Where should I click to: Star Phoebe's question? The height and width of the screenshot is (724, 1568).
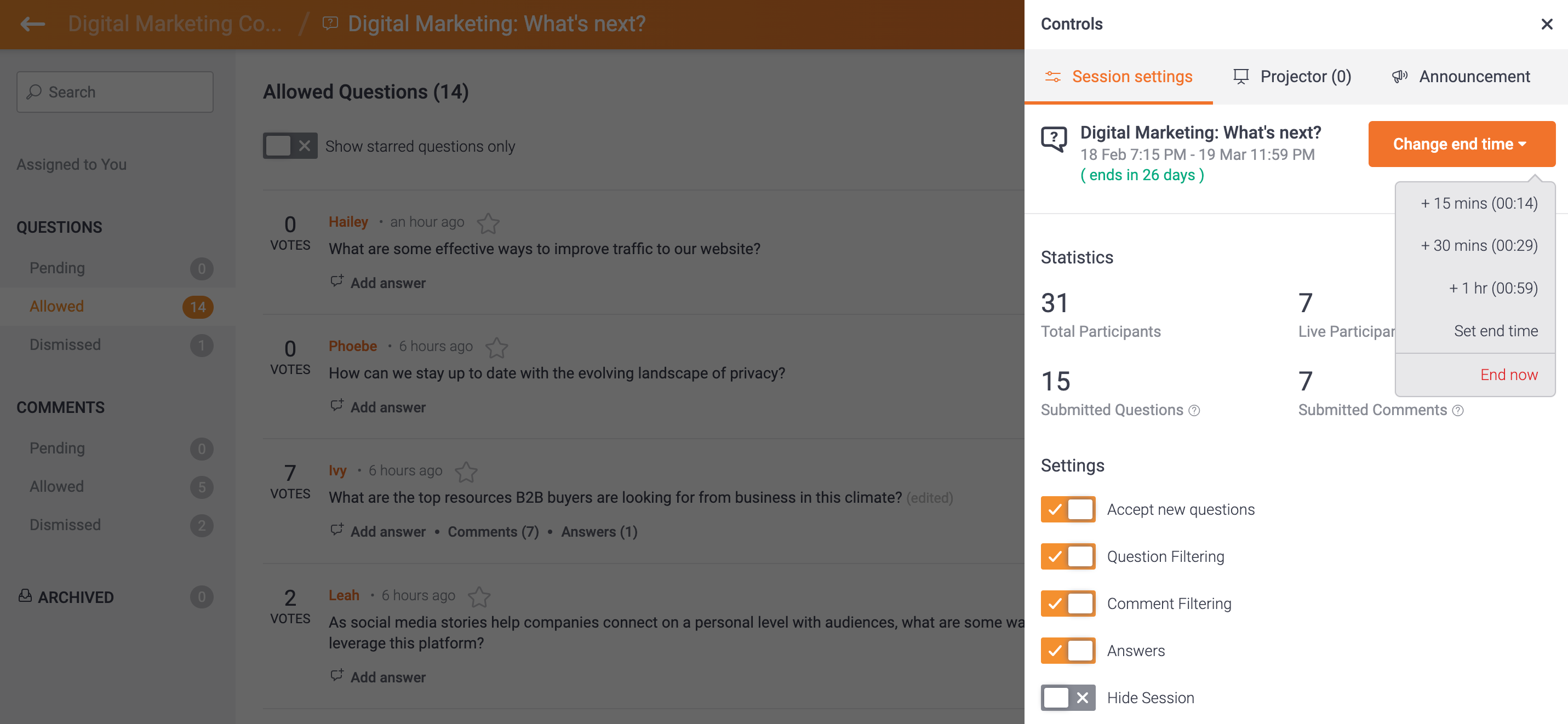click(x=496, y=347)
